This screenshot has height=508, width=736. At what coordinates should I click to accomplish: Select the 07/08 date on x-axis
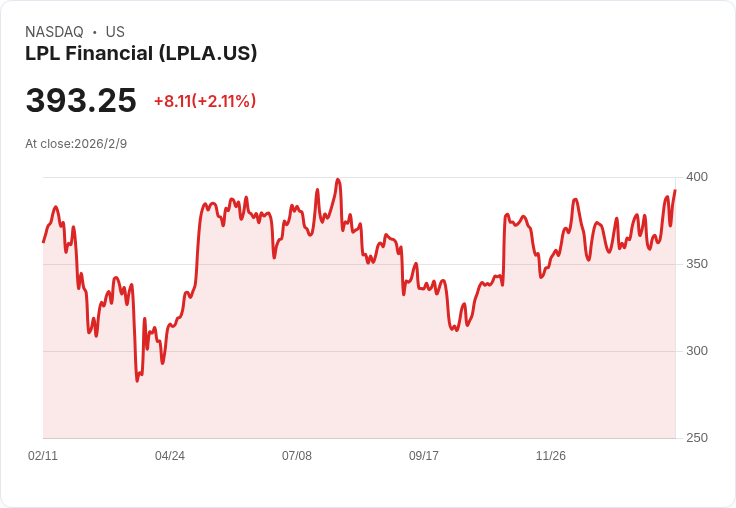click(297, 455)
